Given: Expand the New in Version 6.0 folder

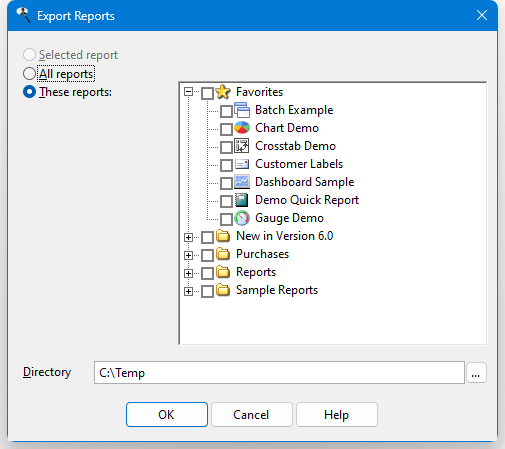Looking at the screenshot, I should [x=188, y=237].
